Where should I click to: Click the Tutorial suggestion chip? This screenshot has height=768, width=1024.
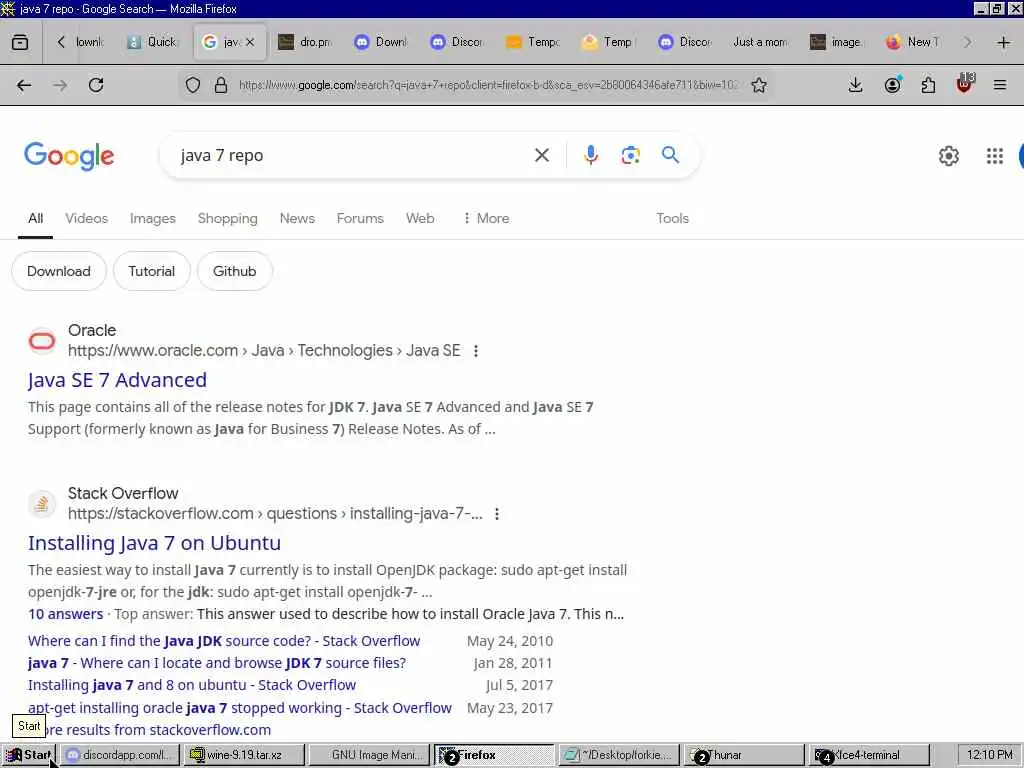[x=152, y=272]
